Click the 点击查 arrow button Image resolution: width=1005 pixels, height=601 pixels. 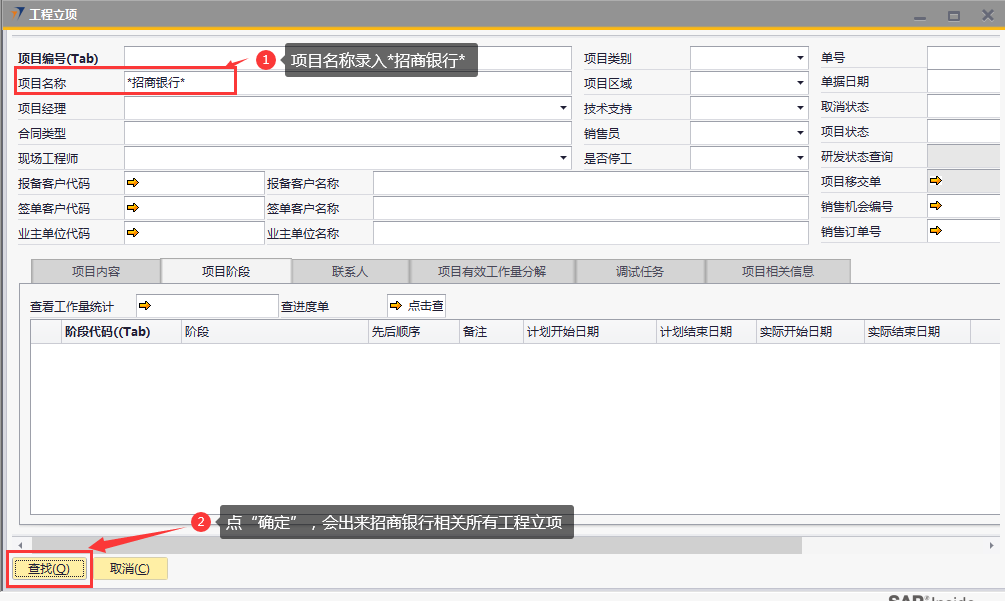pos(416,306)
